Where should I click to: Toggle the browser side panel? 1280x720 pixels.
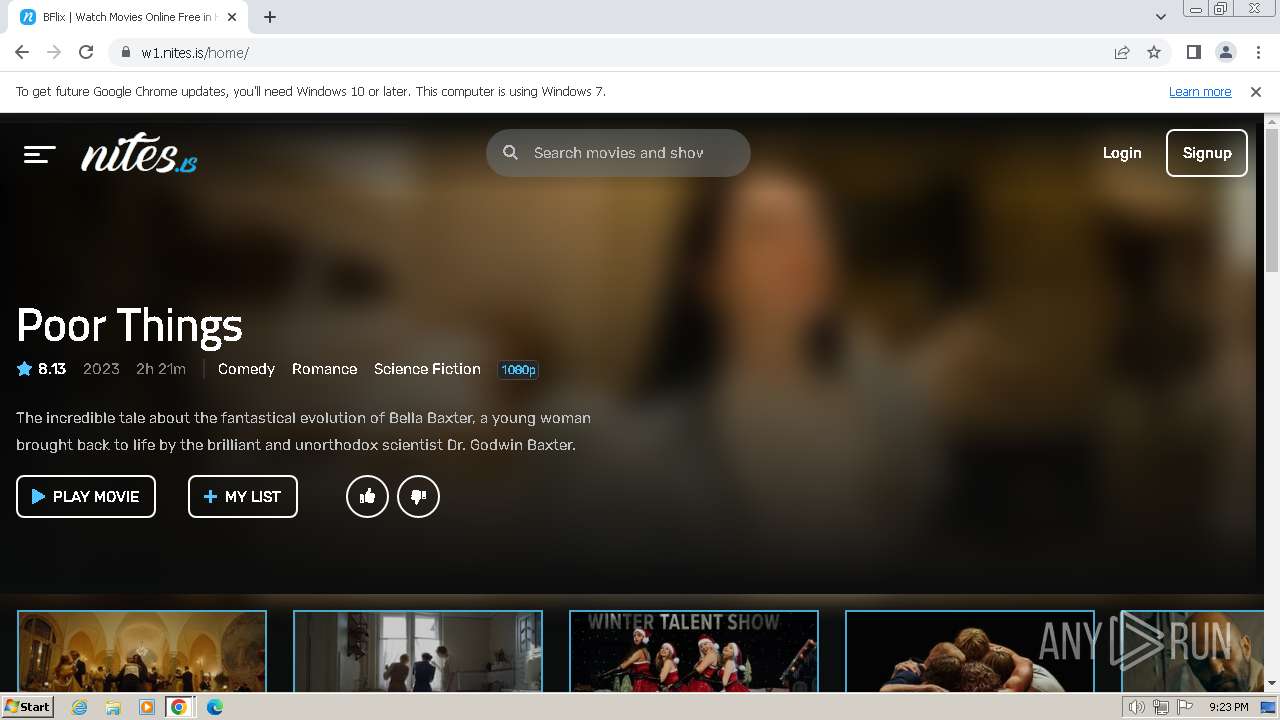pos(1193,52)
